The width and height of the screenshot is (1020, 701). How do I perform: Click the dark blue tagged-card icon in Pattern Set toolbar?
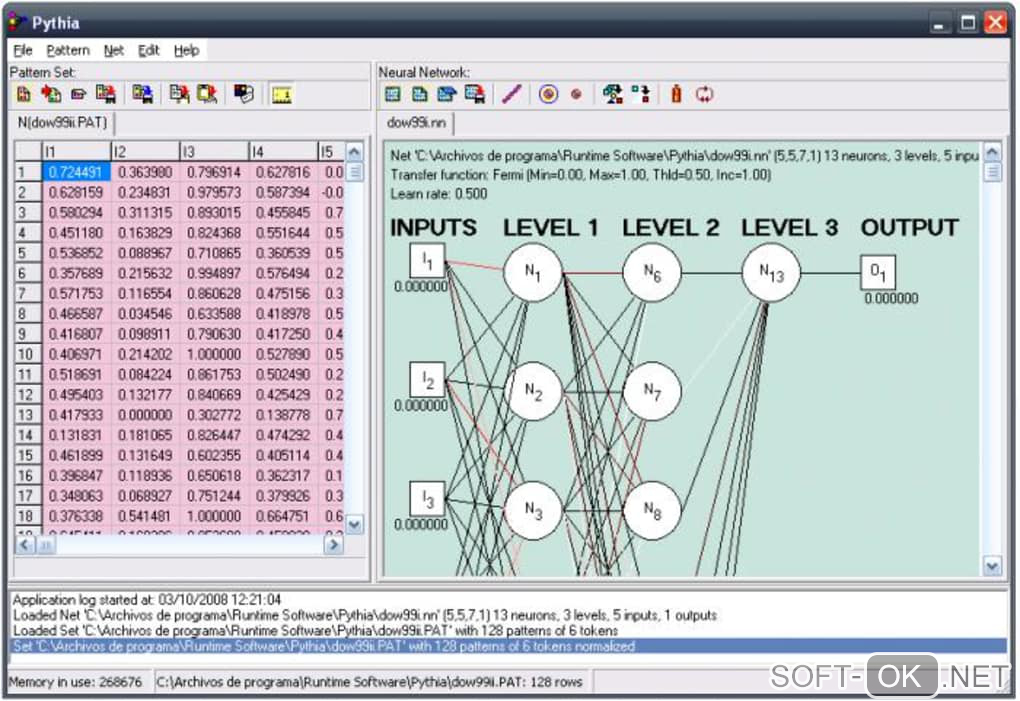tap(244, 95)
